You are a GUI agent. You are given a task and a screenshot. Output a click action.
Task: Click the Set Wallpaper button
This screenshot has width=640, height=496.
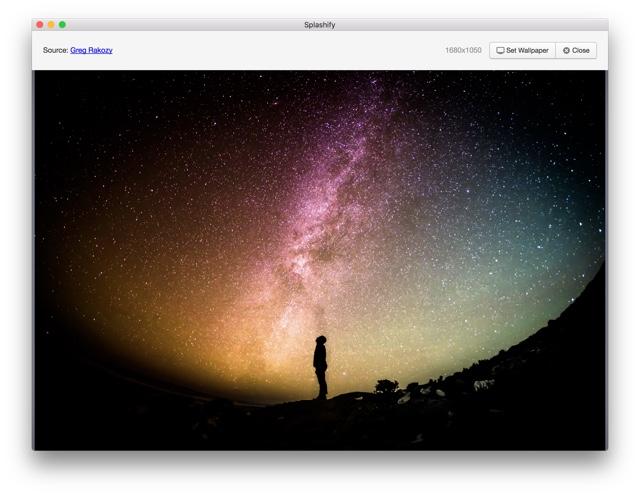[522, 50]
